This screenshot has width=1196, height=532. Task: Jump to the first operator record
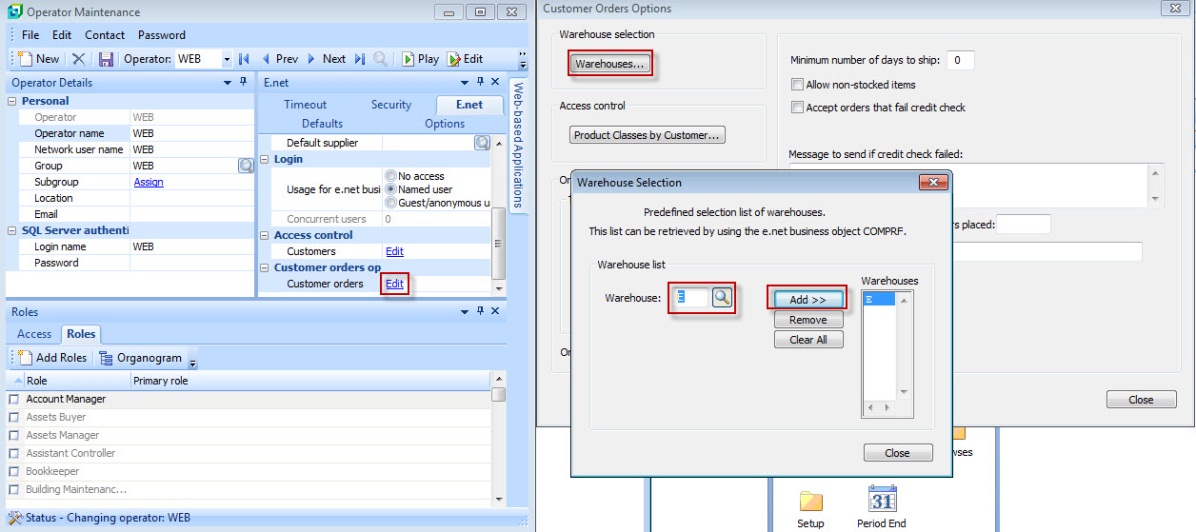click(x=244, y=59)
